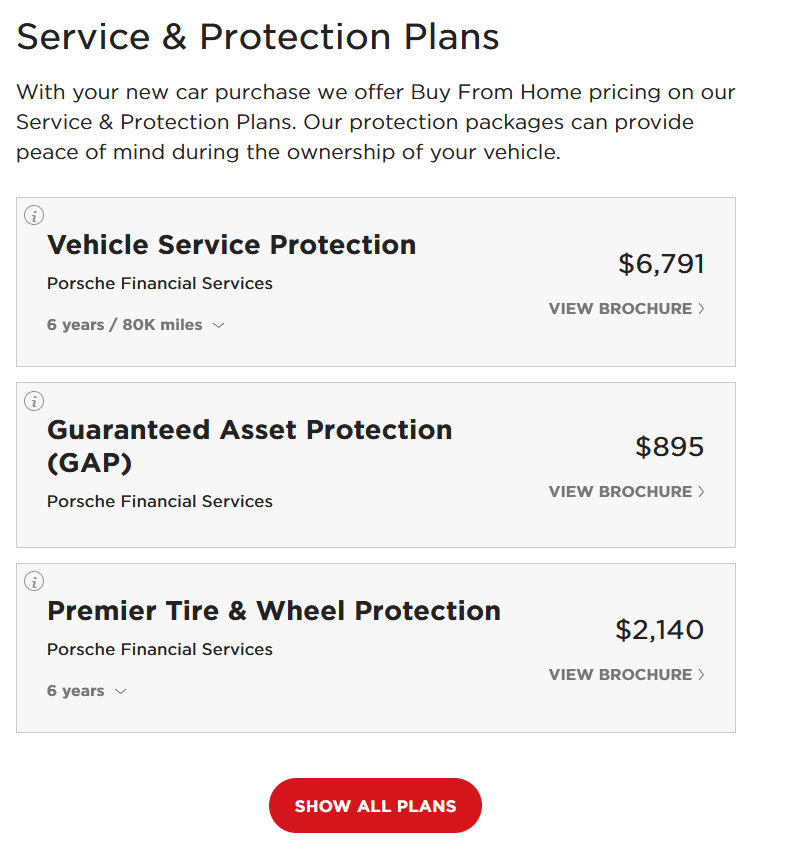Click the $895 GAP price

[670, 447]
